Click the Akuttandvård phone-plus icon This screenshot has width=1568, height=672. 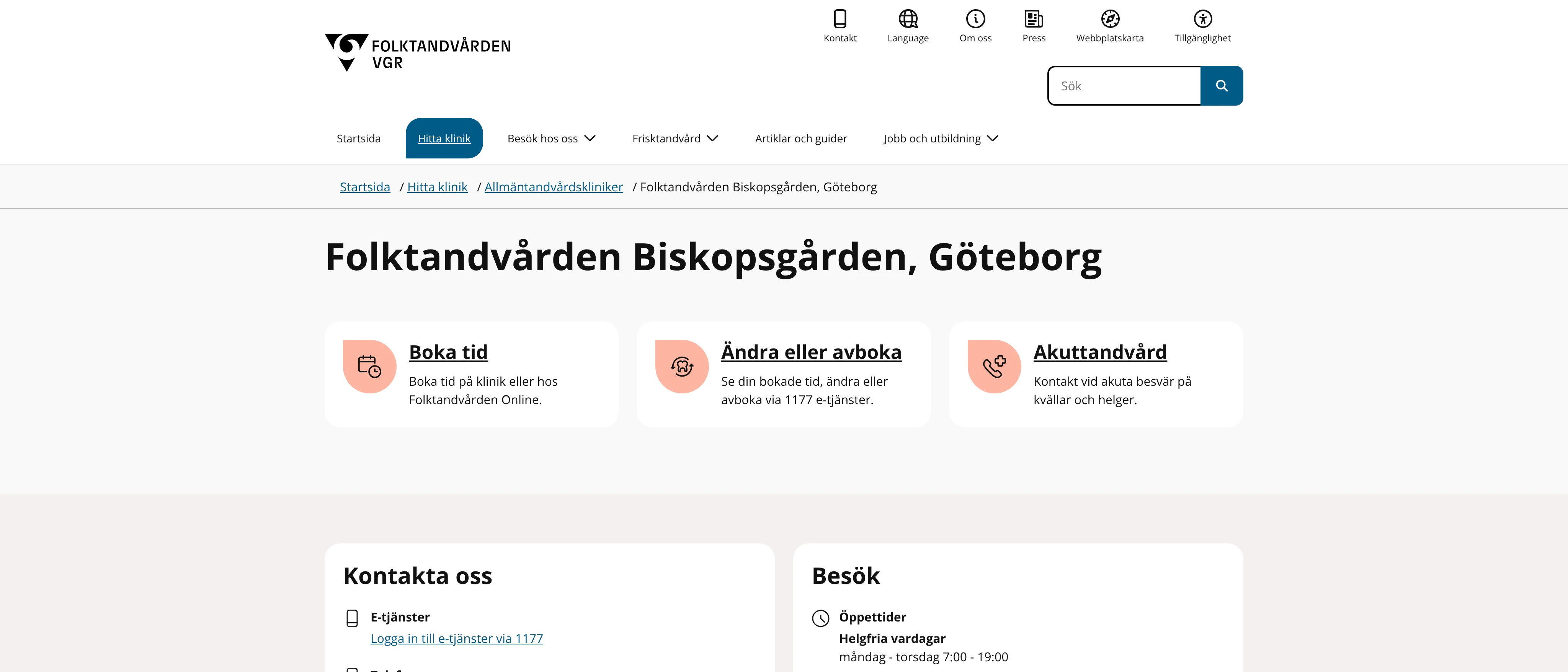point(994,367)
